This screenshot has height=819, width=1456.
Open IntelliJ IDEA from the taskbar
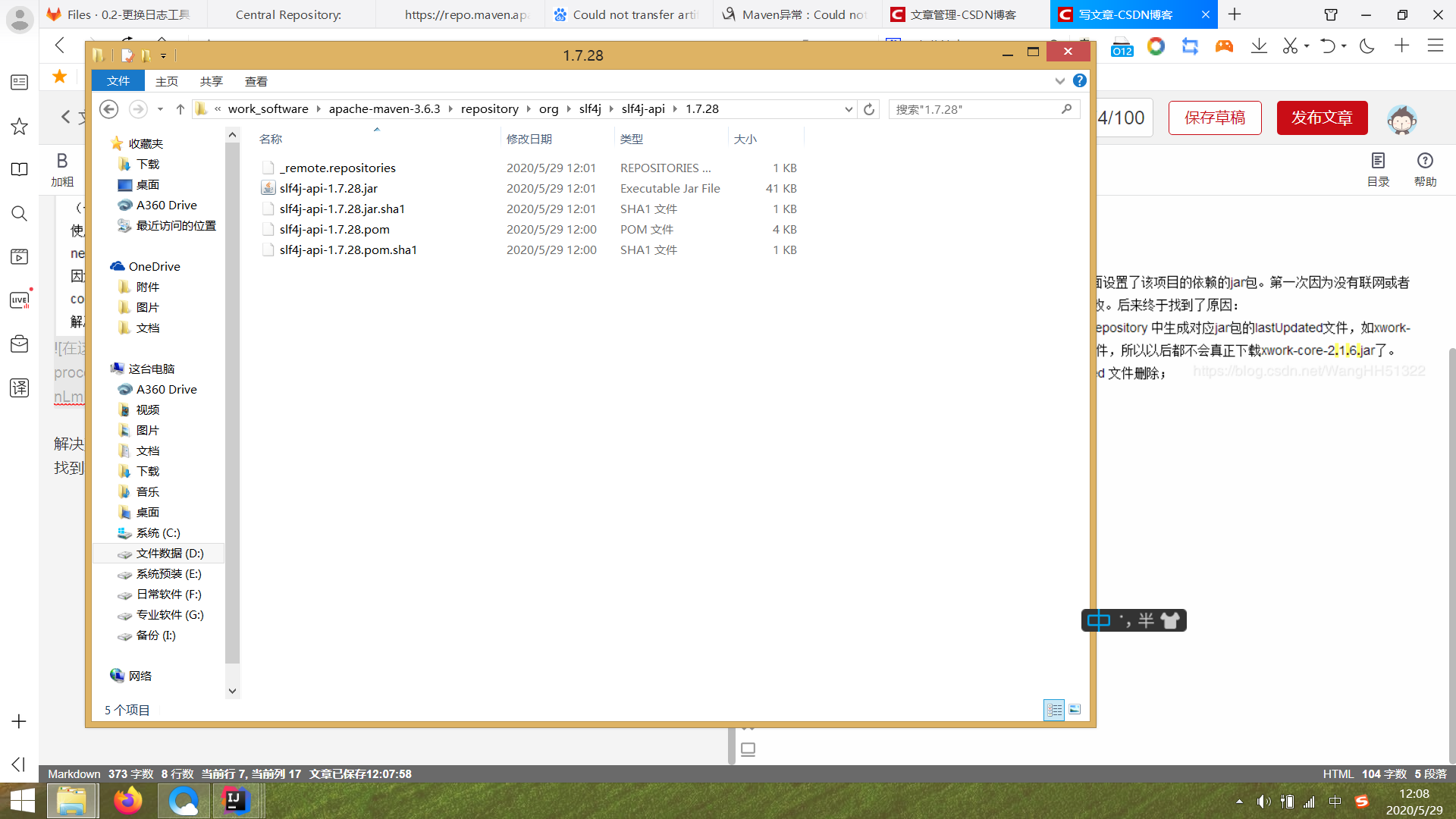[x=237, y=801]
